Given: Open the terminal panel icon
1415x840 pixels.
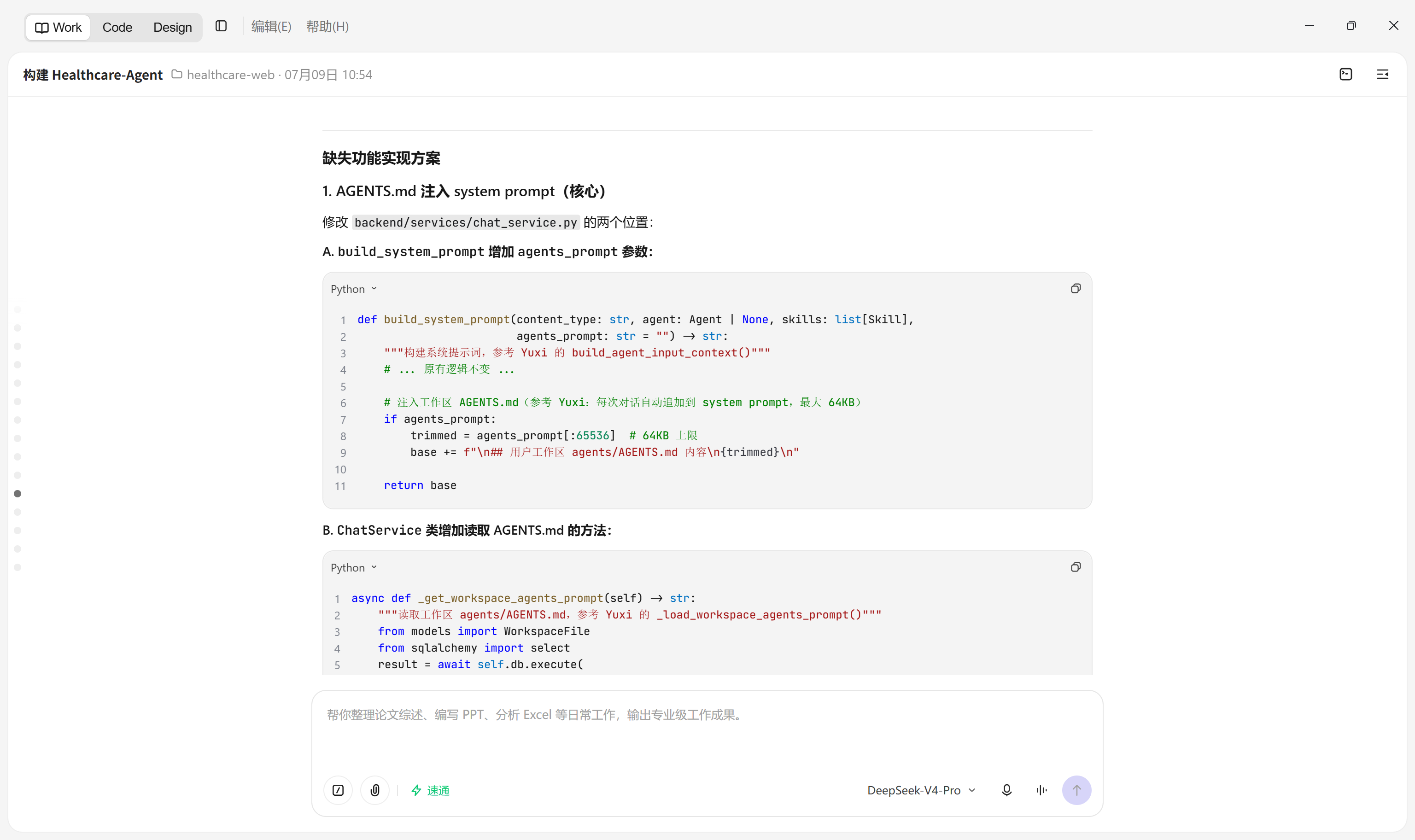Looking at the screenshot, I should pos(1346,74).
